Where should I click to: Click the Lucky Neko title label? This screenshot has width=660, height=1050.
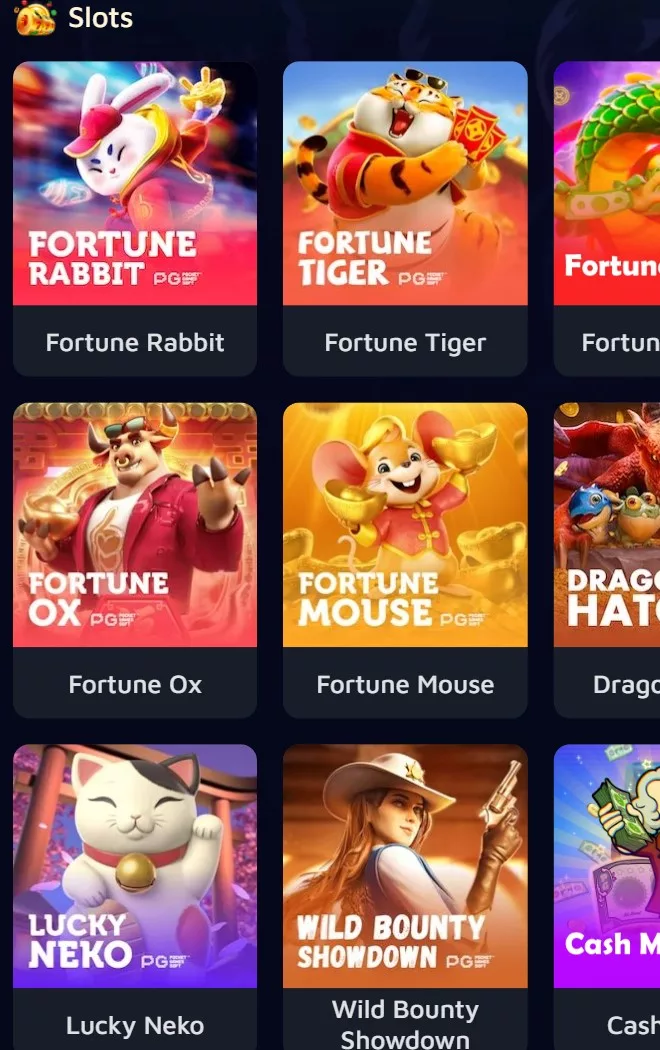135,1026
